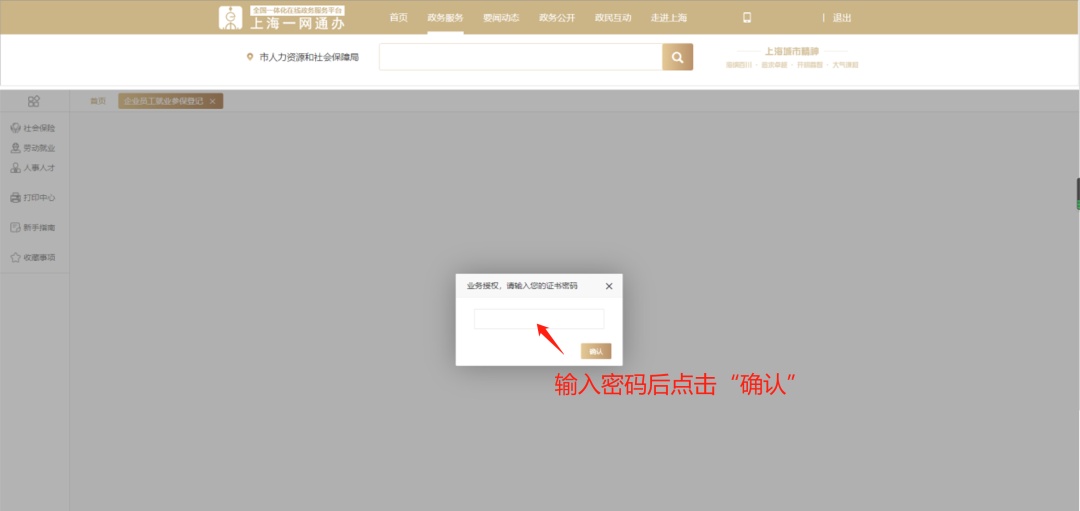Close the 企业员工就业参保登记 tab

click(213, 101)
